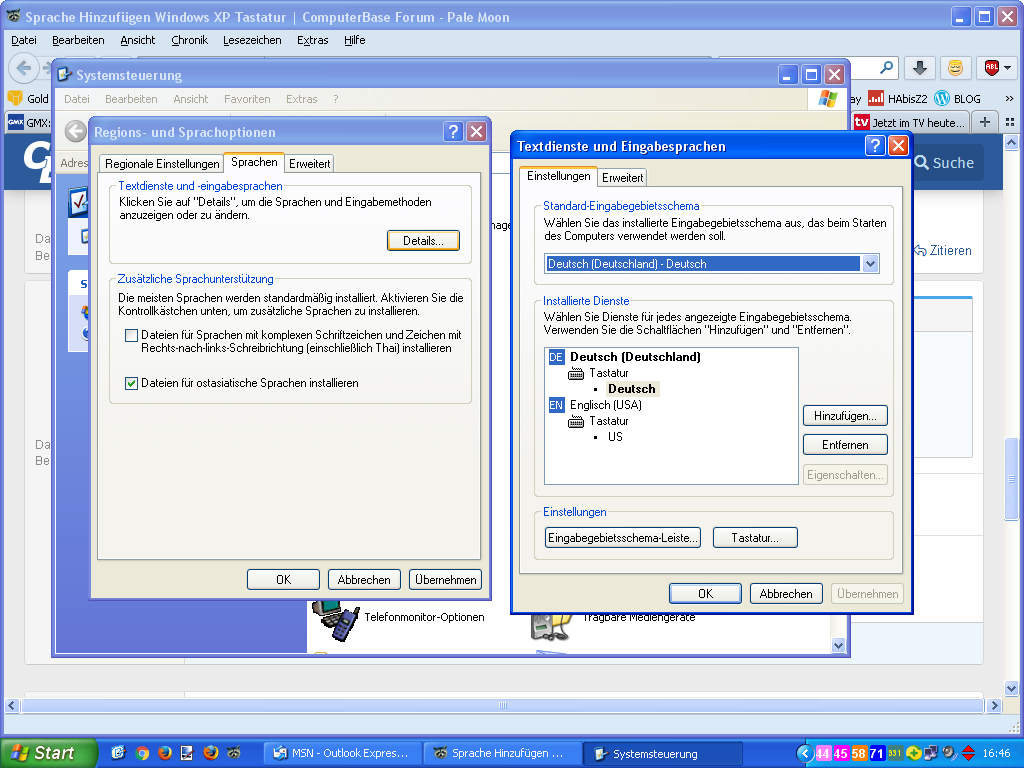Click the magenta 45 tray icon

[x=840, y=753]
